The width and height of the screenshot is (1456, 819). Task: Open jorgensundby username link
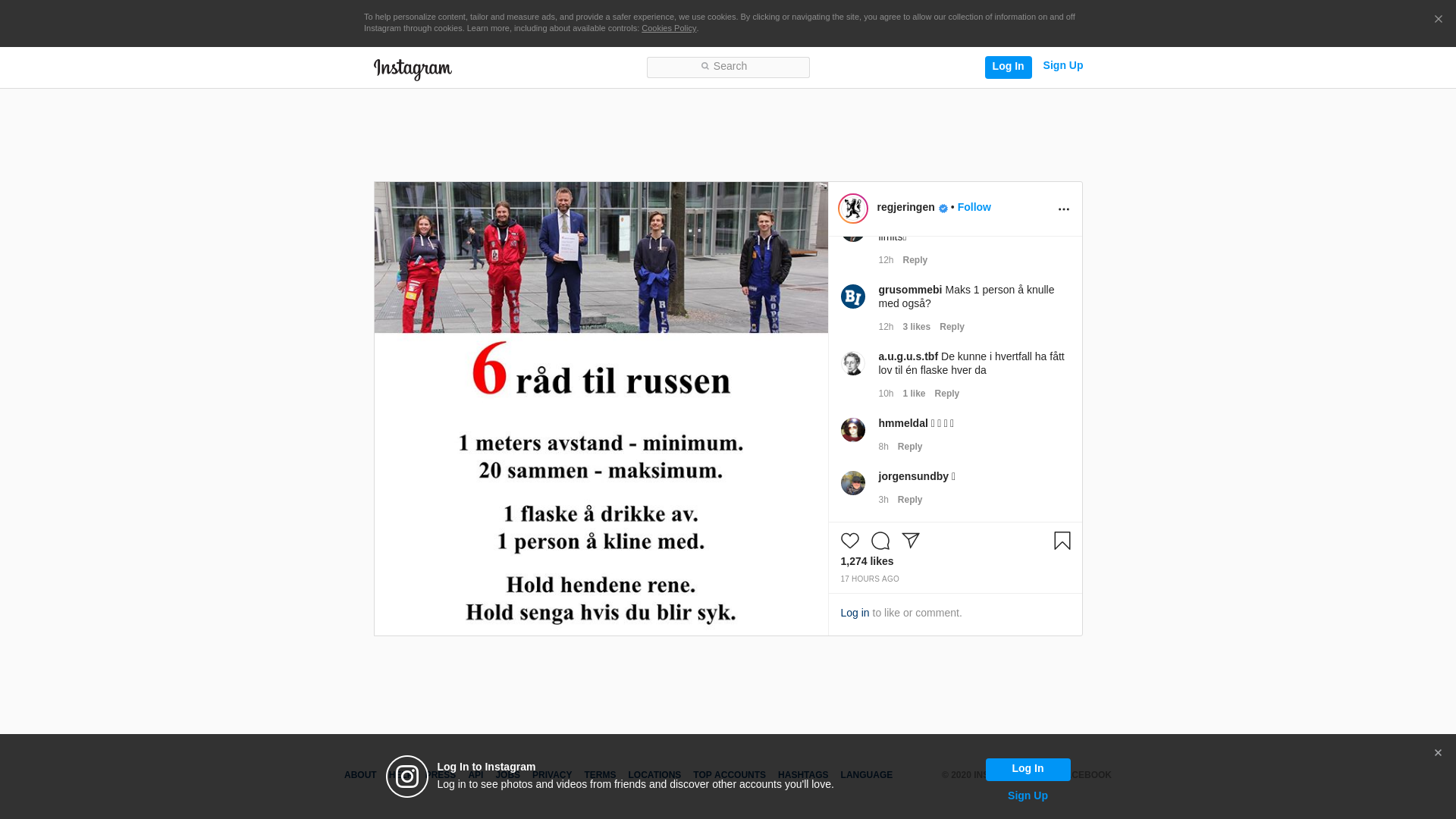tap(913, 476)
